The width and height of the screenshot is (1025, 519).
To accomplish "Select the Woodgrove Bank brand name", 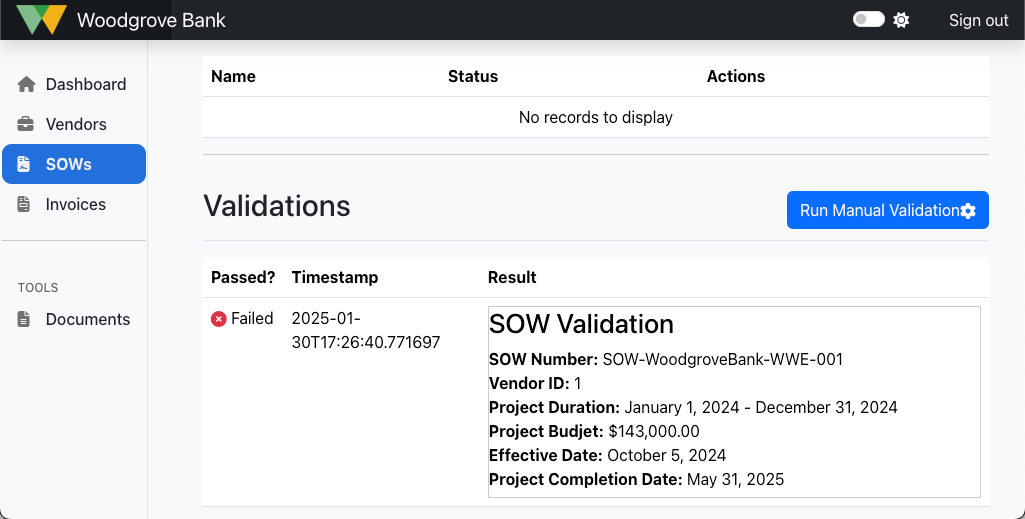I will (x=151, y=20).
